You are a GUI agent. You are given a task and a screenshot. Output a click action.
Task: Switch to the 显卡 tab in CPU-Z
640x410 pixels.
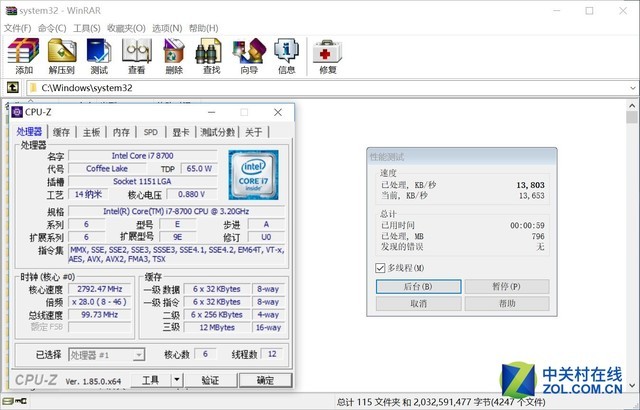pyautogui.click(x=180, y=132)
